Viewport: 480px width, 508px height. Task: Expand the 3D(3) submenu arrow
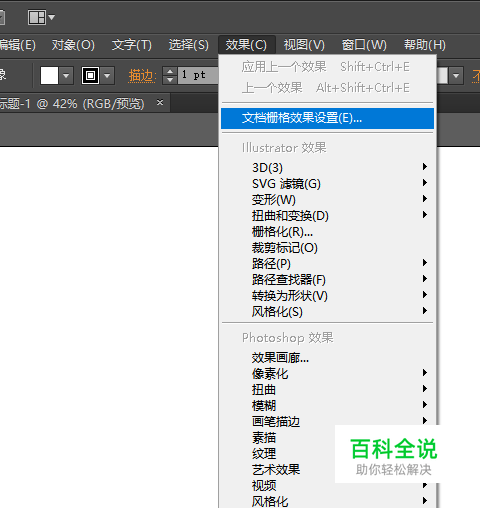[425, 167]
